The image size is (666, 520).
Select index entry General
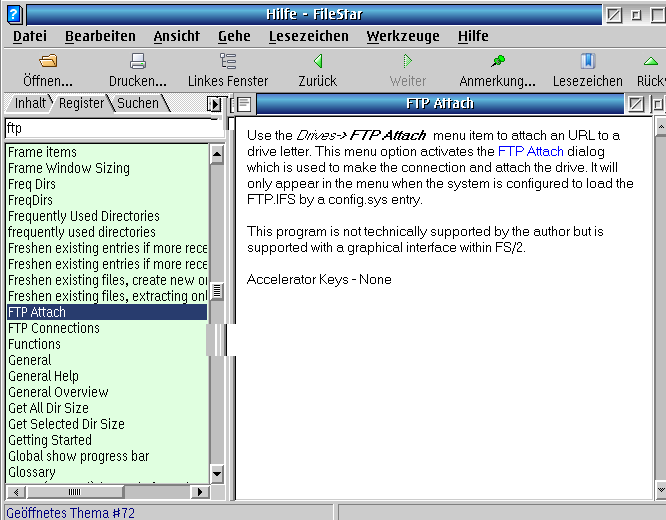[107, 360]
